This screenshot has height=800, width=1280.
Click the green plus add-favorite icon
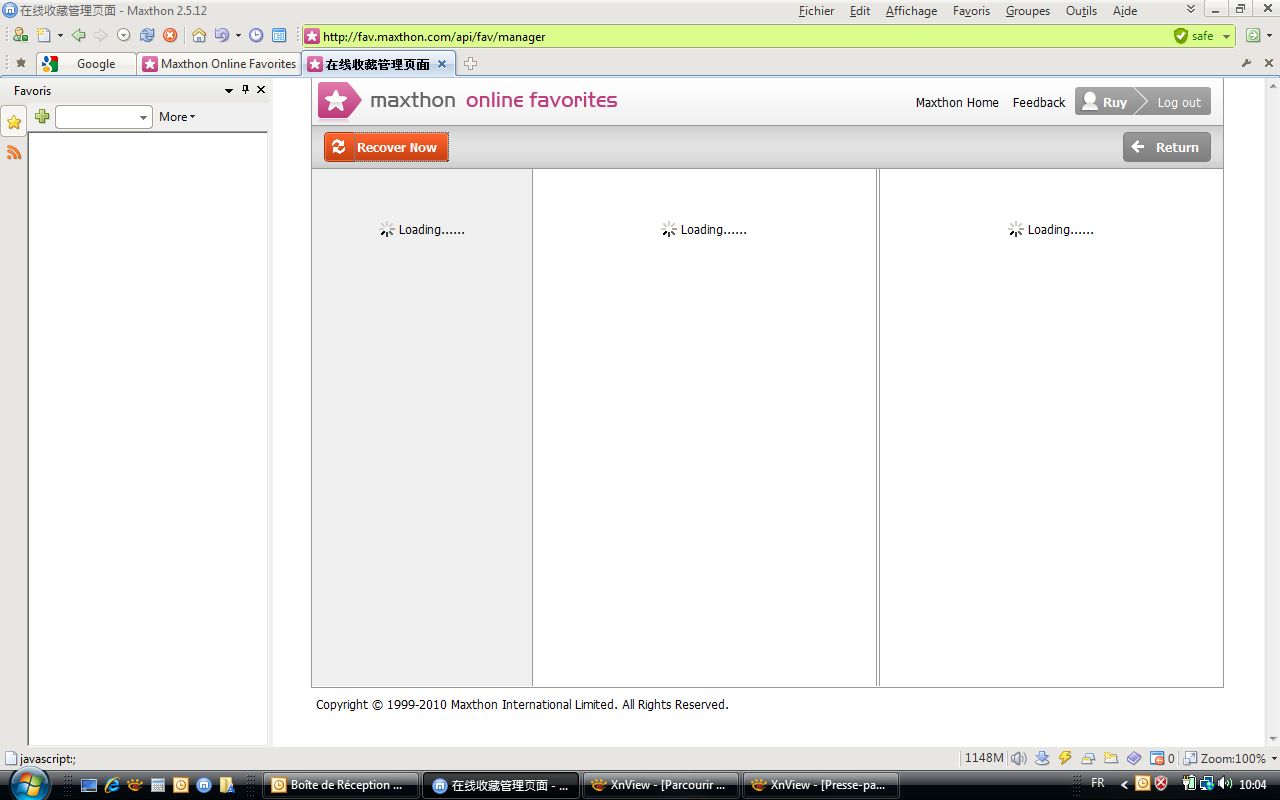point(42,116)
